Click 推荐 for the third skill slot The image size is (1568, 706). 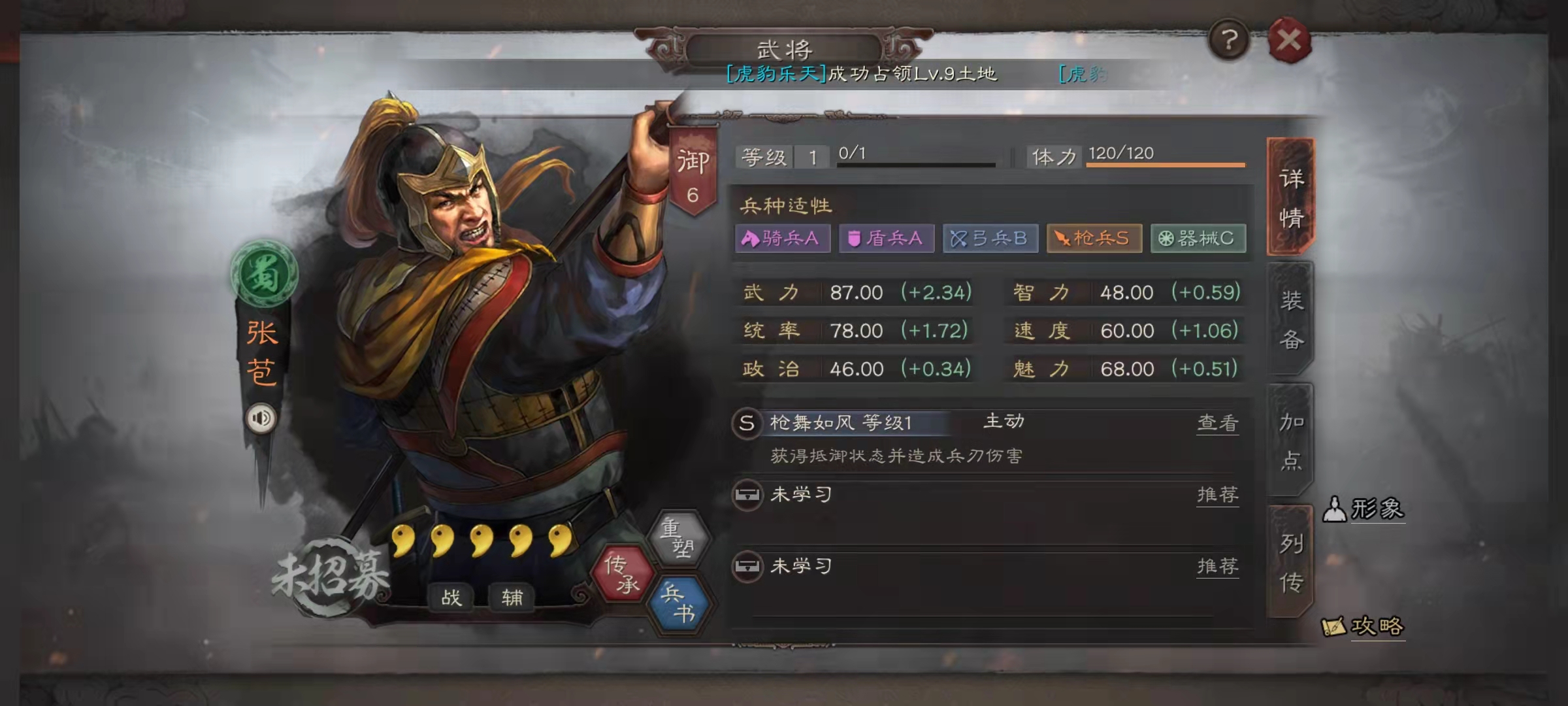coord(1218,566)
